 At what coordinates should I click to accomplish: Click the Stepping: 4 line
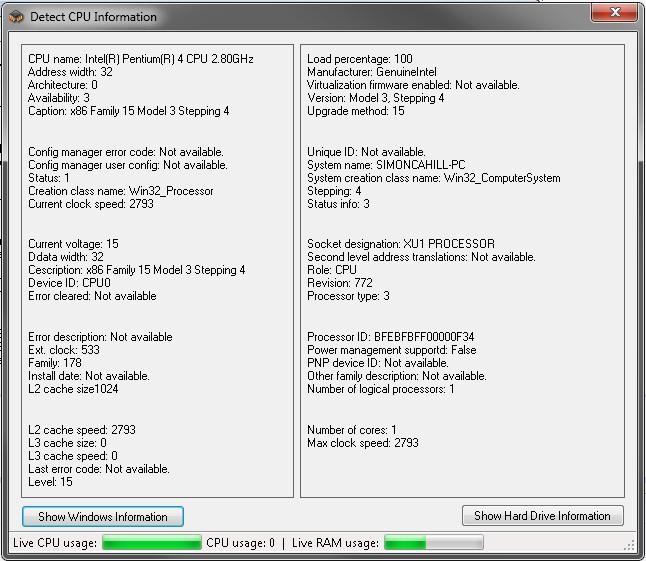point(334,191)
